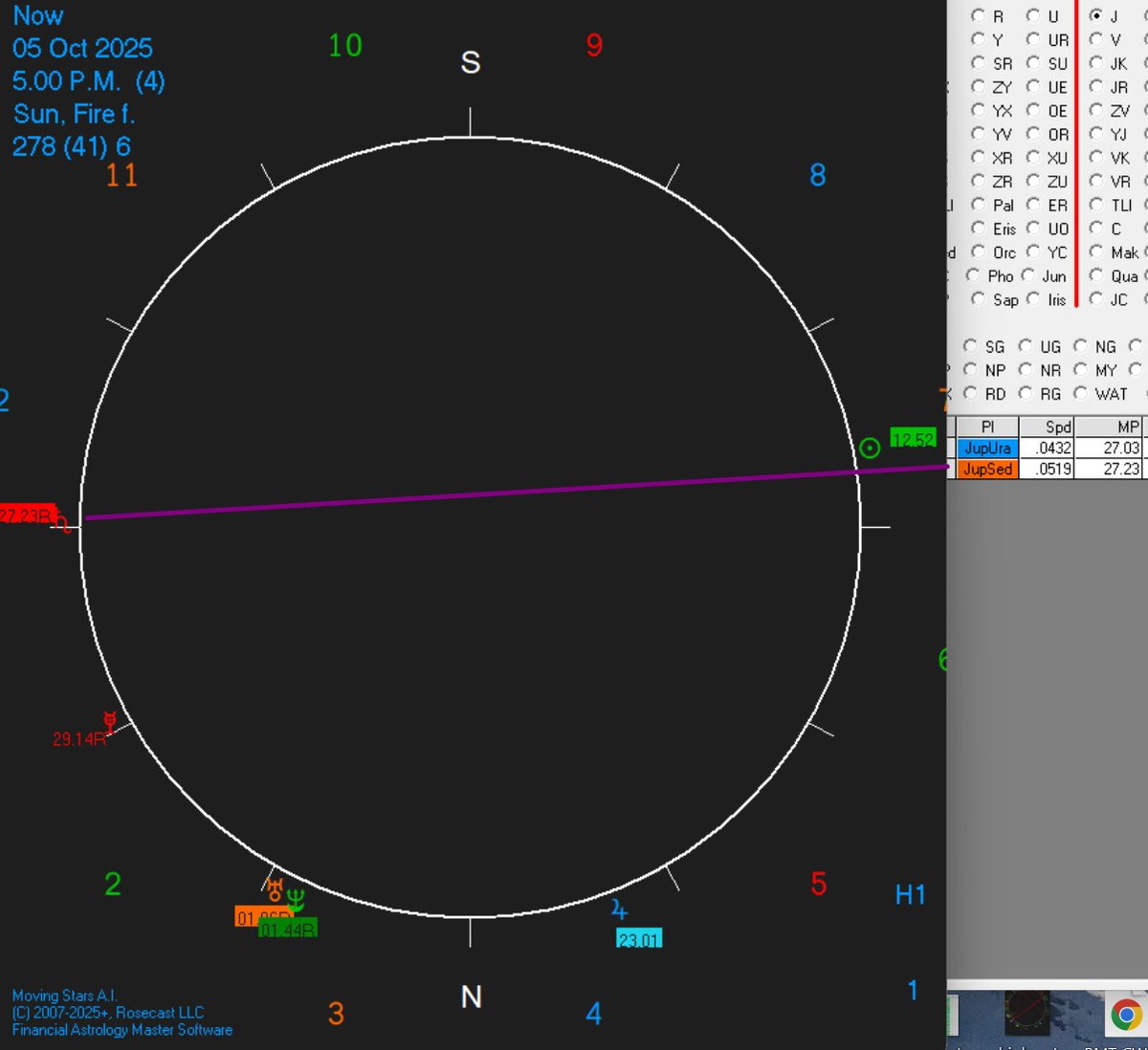
Task: Click the 5.00 P.M. (4) time text
Action: point(88,81)
